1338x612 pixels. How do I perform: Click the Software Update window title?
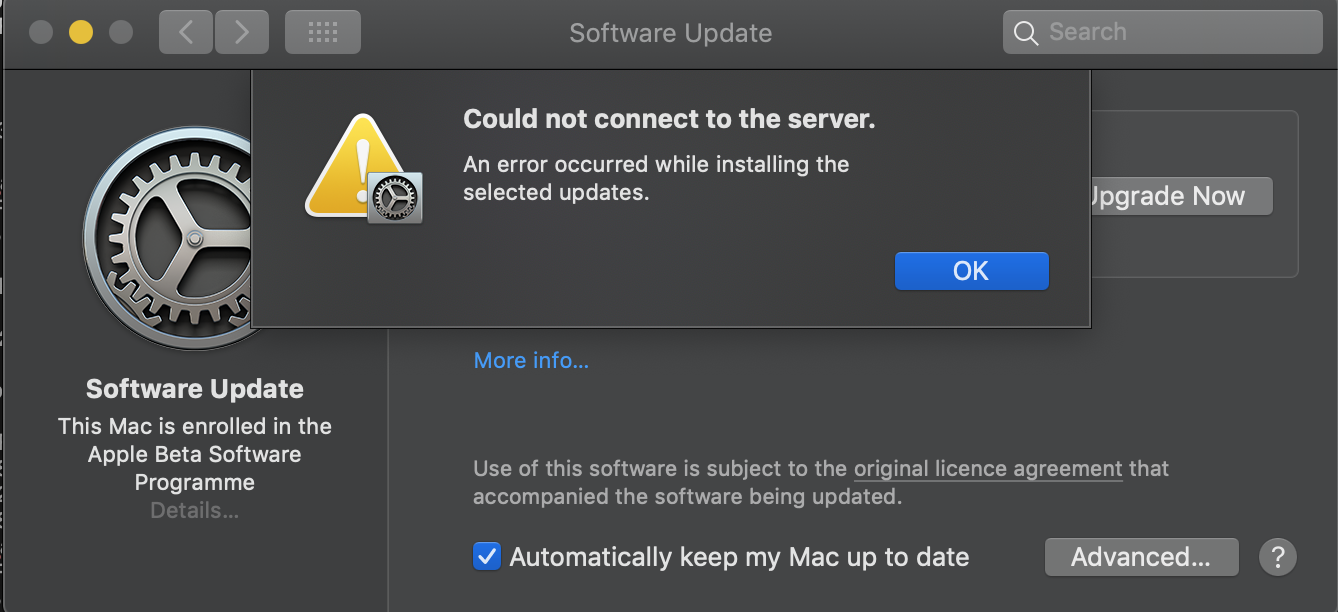[670, 33]
